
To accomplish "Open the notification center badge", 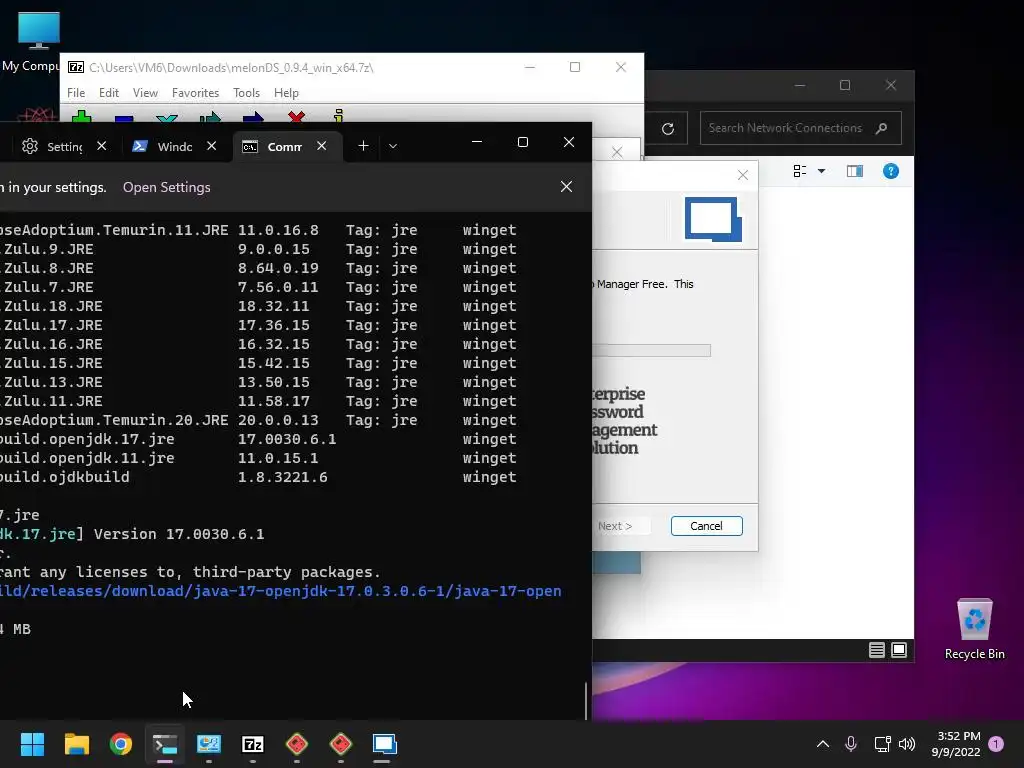I will [x=996, y=744].
